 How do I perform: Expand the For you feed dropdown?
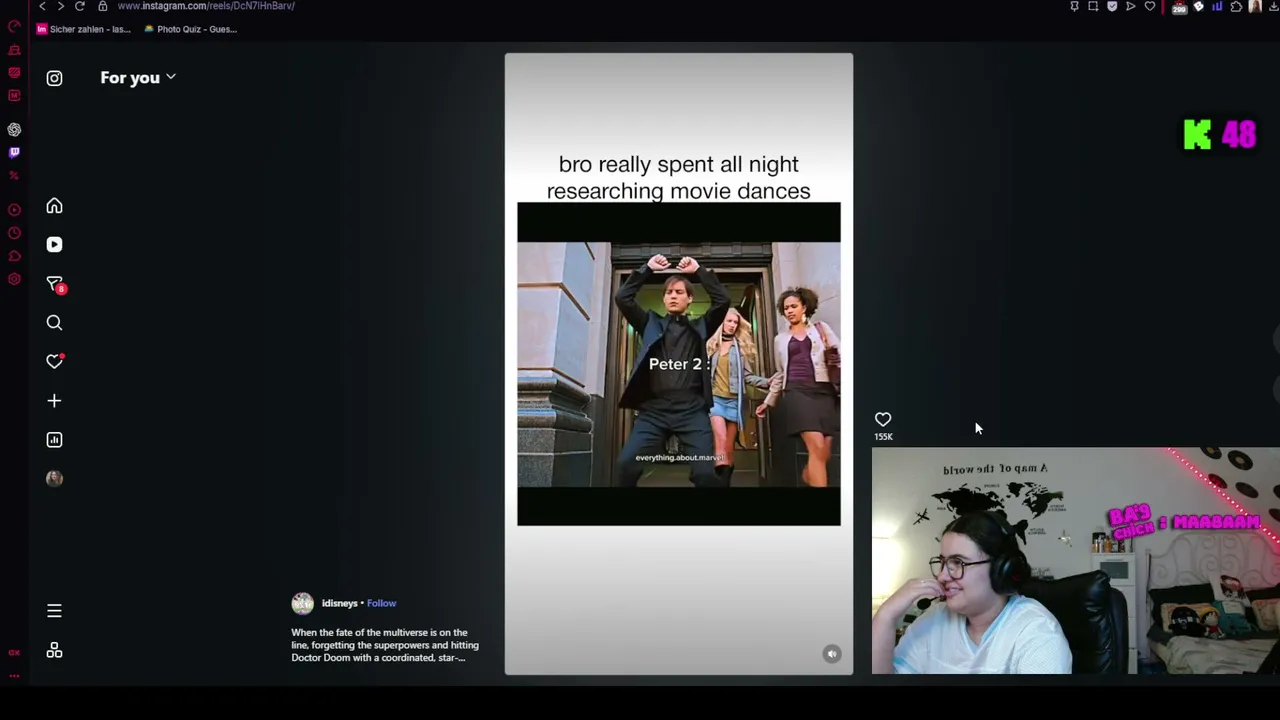point(138,78)
